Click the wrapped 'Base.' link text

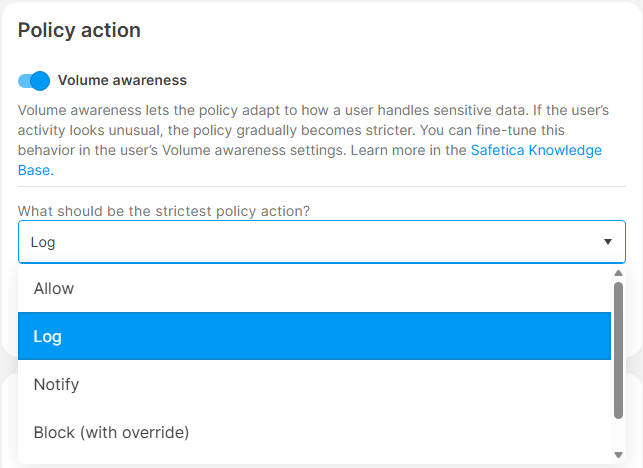(36, 170)
